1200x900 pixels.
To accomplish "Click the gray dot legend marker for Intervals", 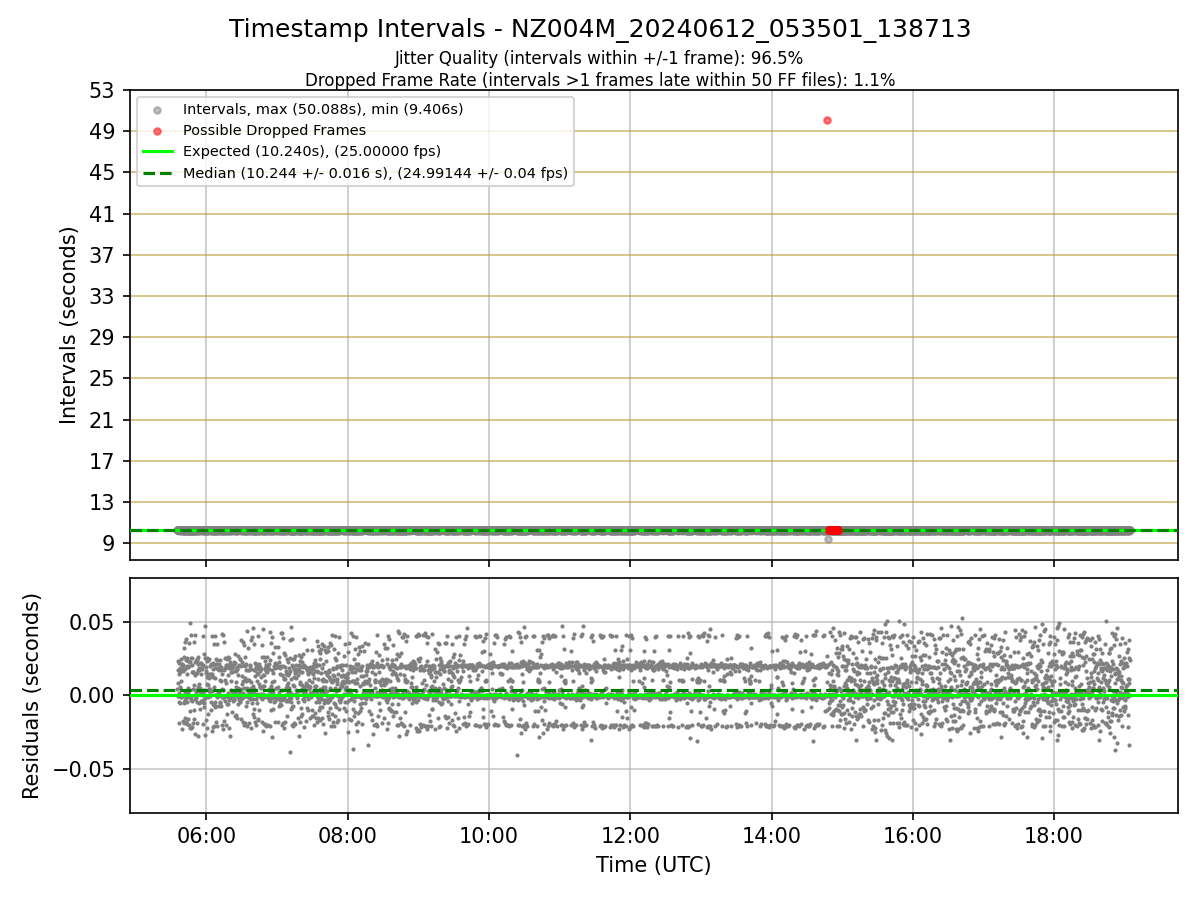I will pos(157,109).
